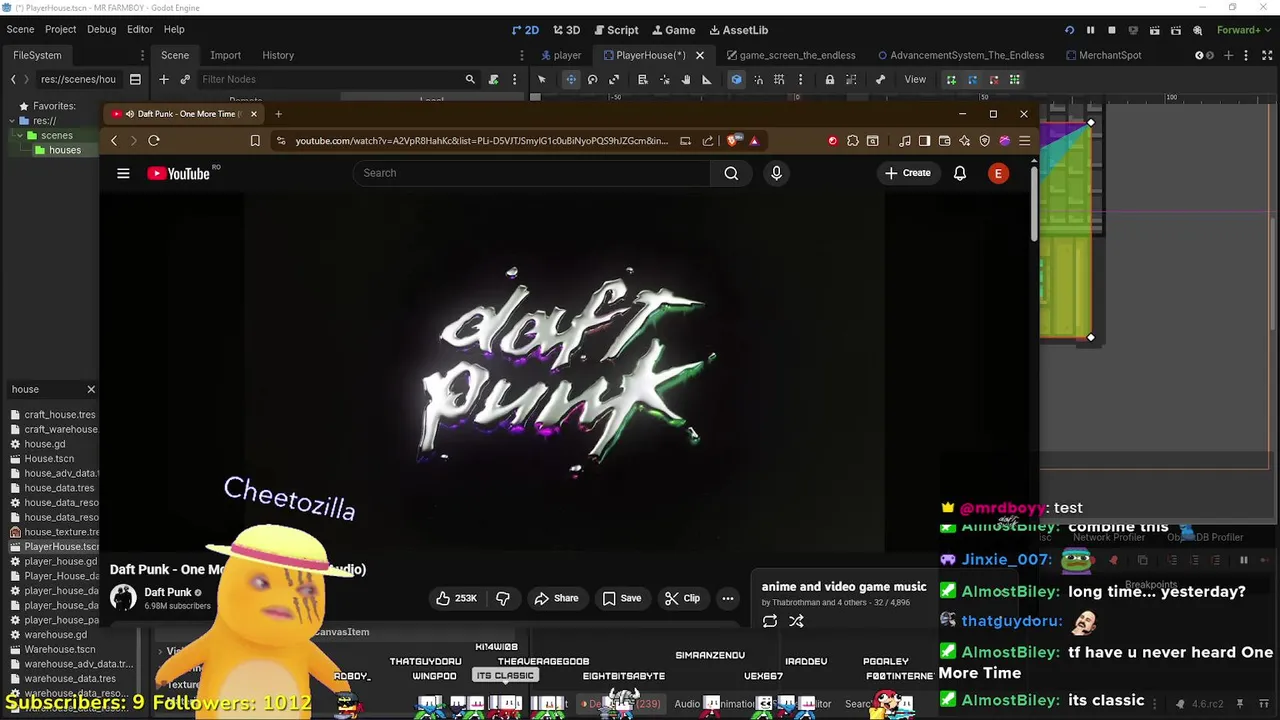Select the Godot Select Mode arrow tool
1280x720 pixels.
click(x=542, y=79)
